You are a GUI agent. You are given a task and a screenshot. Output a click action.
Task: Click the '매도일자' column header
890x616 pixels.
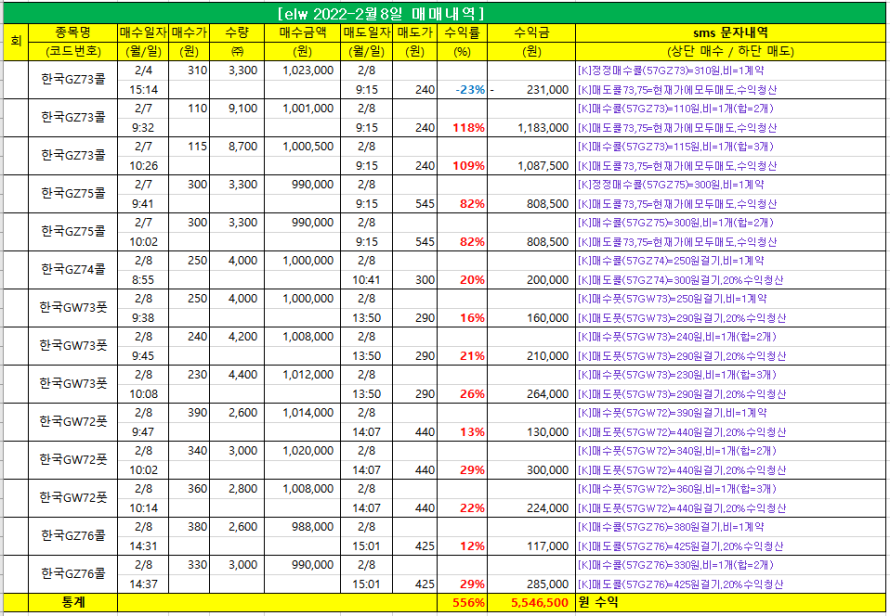367,32
